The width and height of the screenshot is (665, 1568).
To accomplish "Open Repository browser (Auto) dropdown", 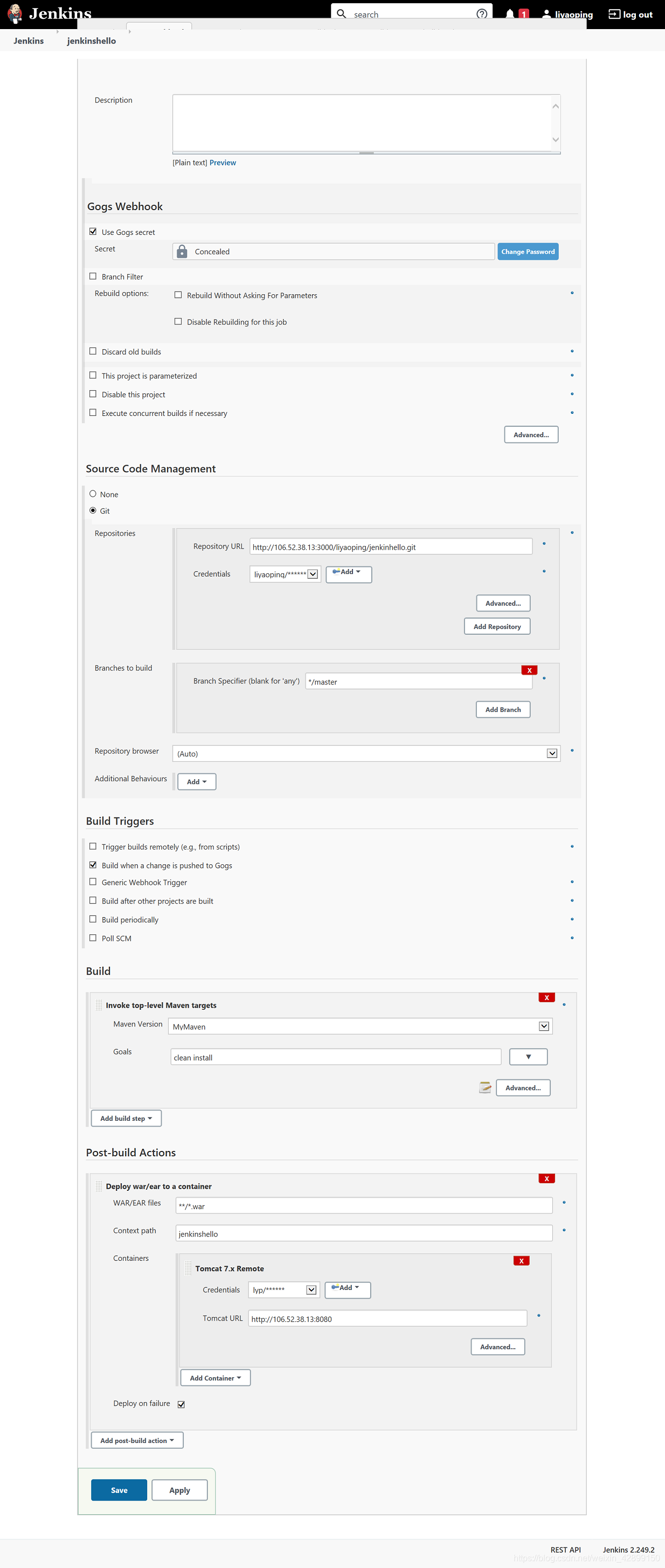I will pos(366,754).
